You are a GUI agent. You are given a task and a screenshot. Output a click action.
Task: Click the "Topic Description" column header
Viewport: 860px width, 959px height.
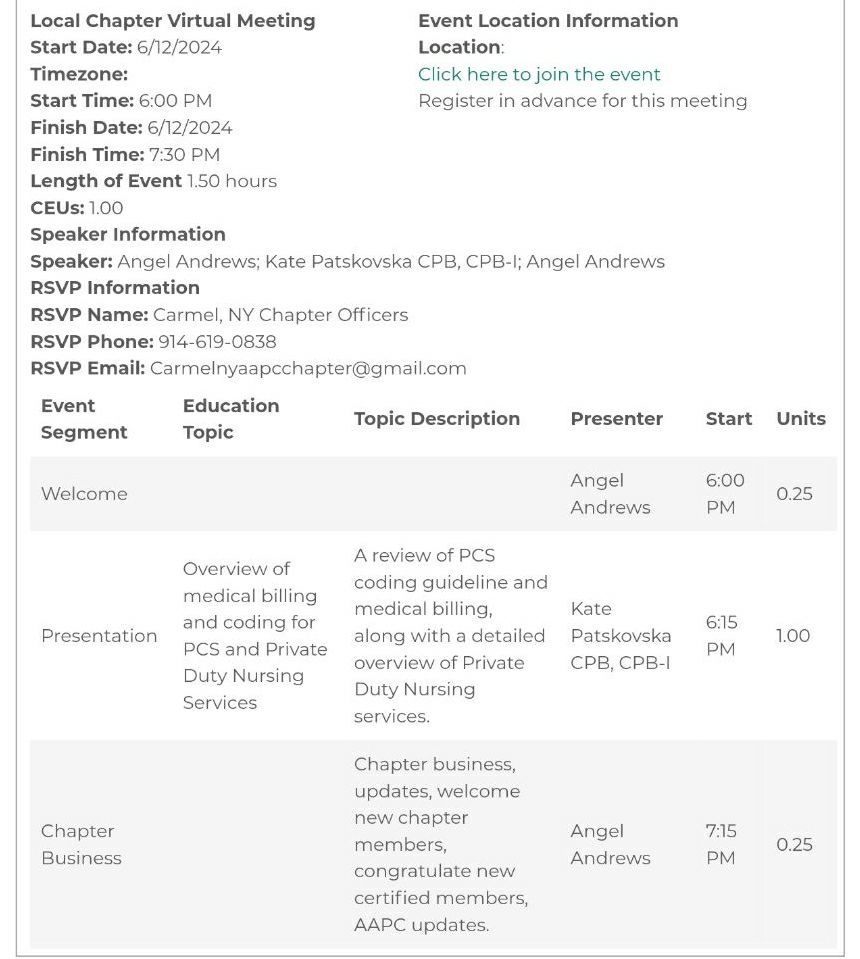click(x=437, y=419)
